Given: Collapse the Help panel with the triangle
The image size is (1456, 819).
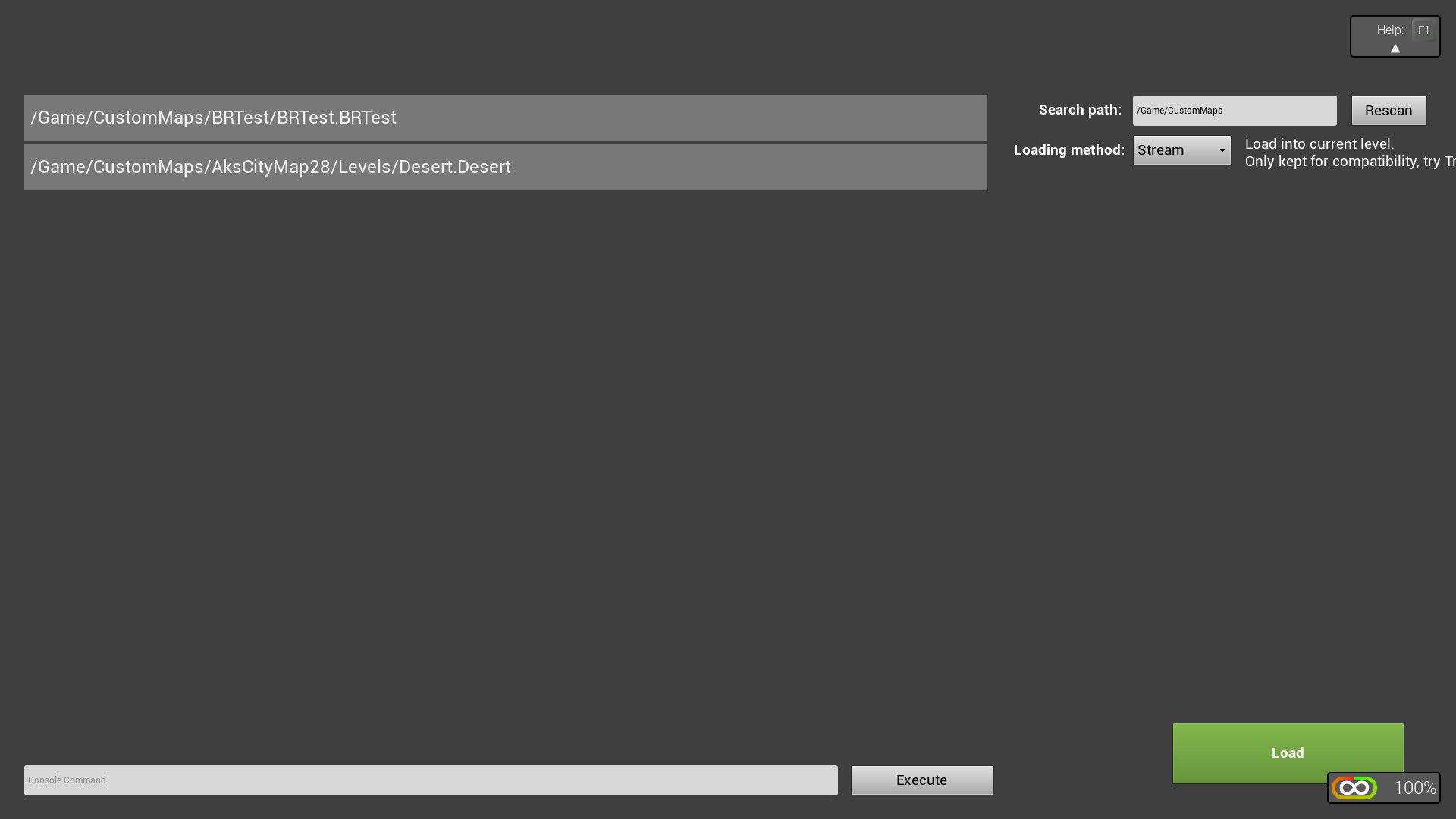Looking at the screenshot, I should [x=1395, y=49].
